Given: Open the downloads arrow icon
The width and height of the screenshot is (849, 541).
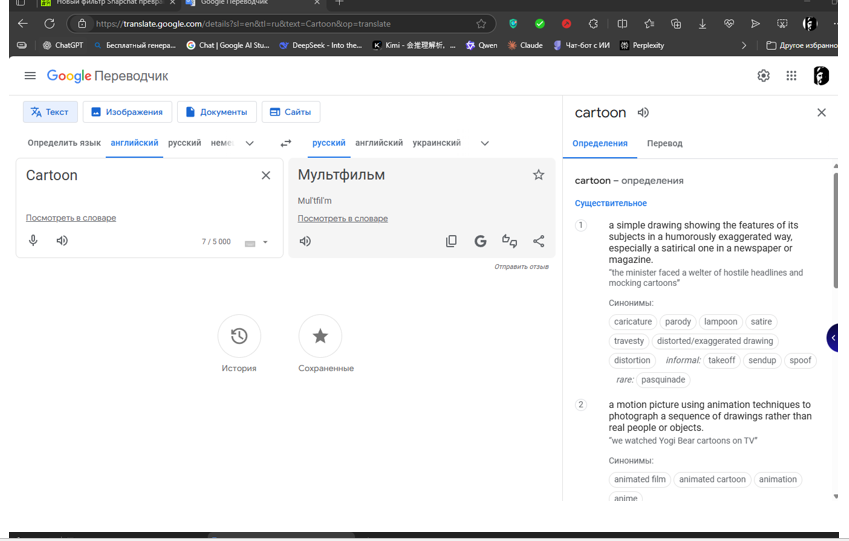Looking at the screenshot, I should point(702,23).
